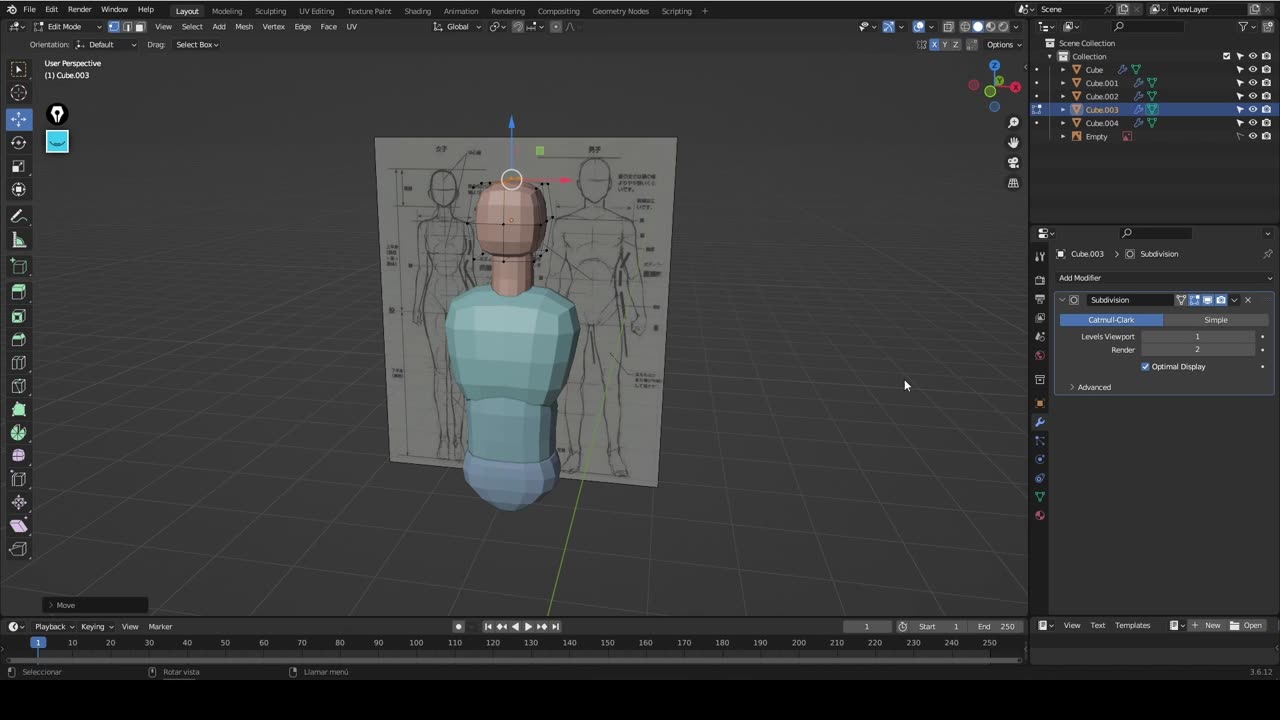This screenshot has height=720, width=1280.
Task: Toggle camera view with camera gizmo
Action: point(1013,163)
